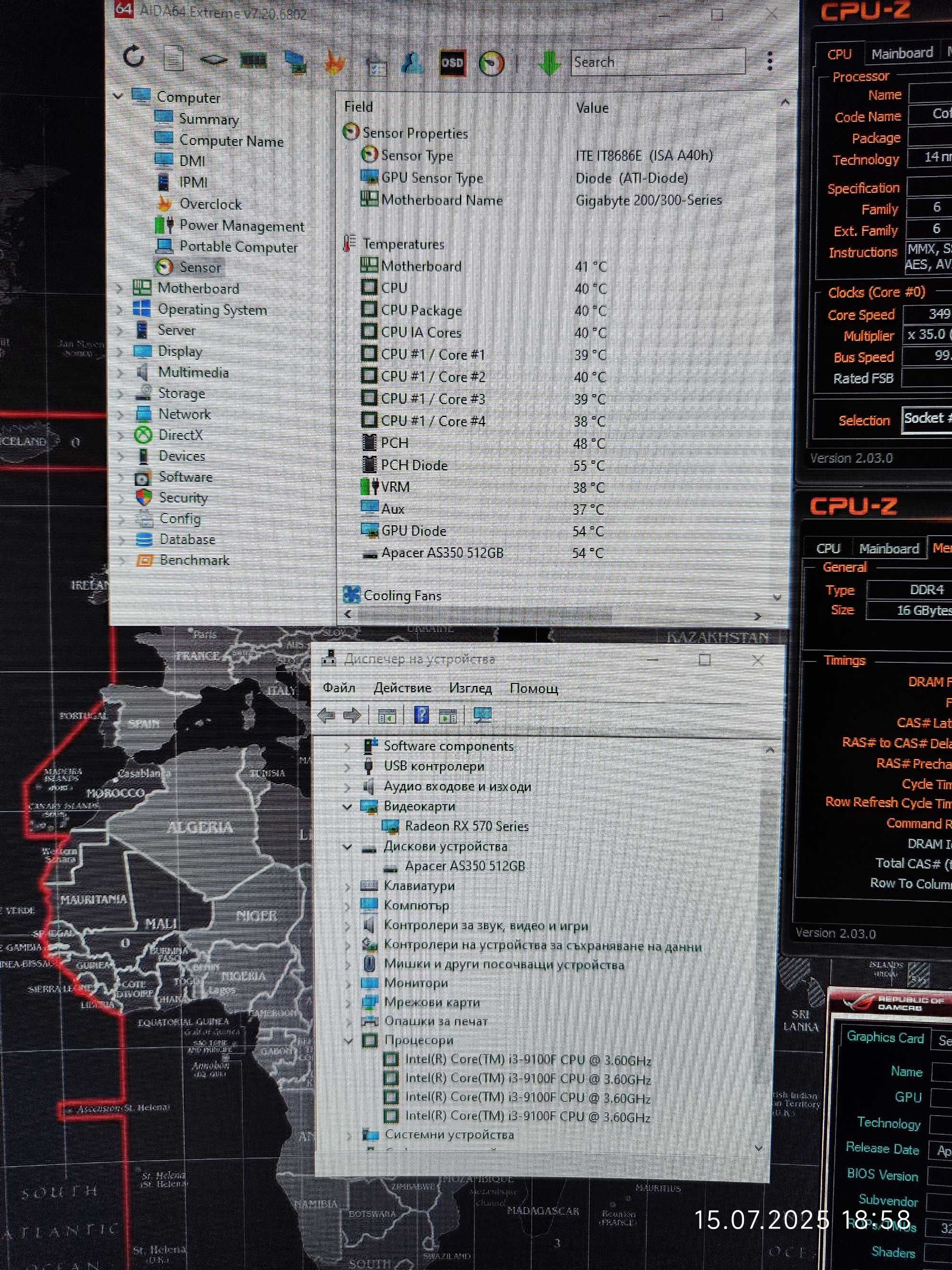Expand the Network node in AIDA64

pos(120,414)
